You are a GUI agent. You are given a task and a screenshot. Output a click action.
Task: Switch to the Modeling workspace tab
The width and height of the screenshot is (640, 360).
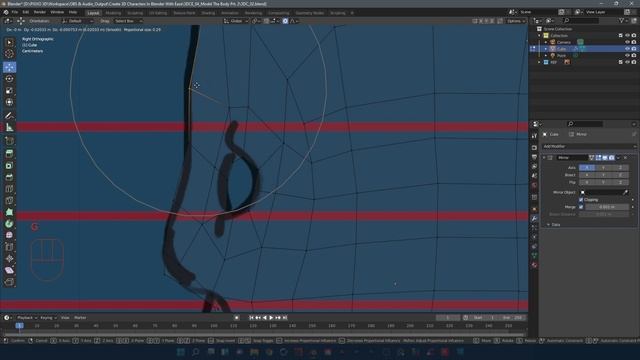[x=113, y=13]
